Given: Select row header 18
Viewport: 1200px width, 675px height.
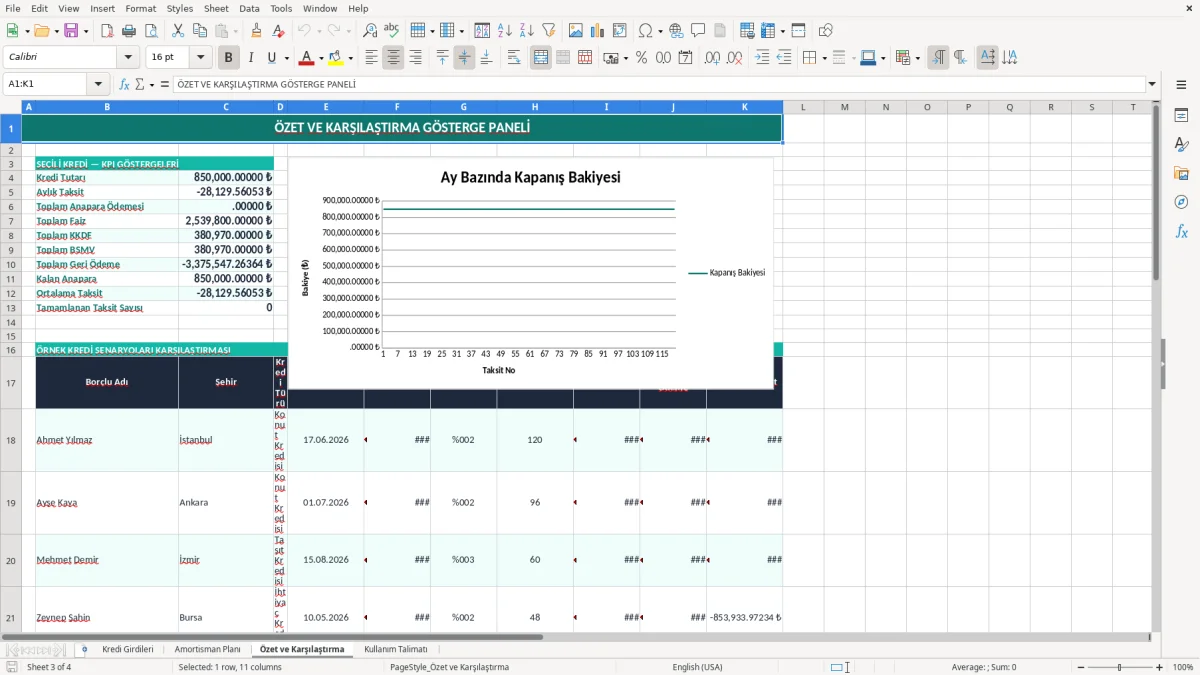Looking at the screenshot, I should (10, 440).
